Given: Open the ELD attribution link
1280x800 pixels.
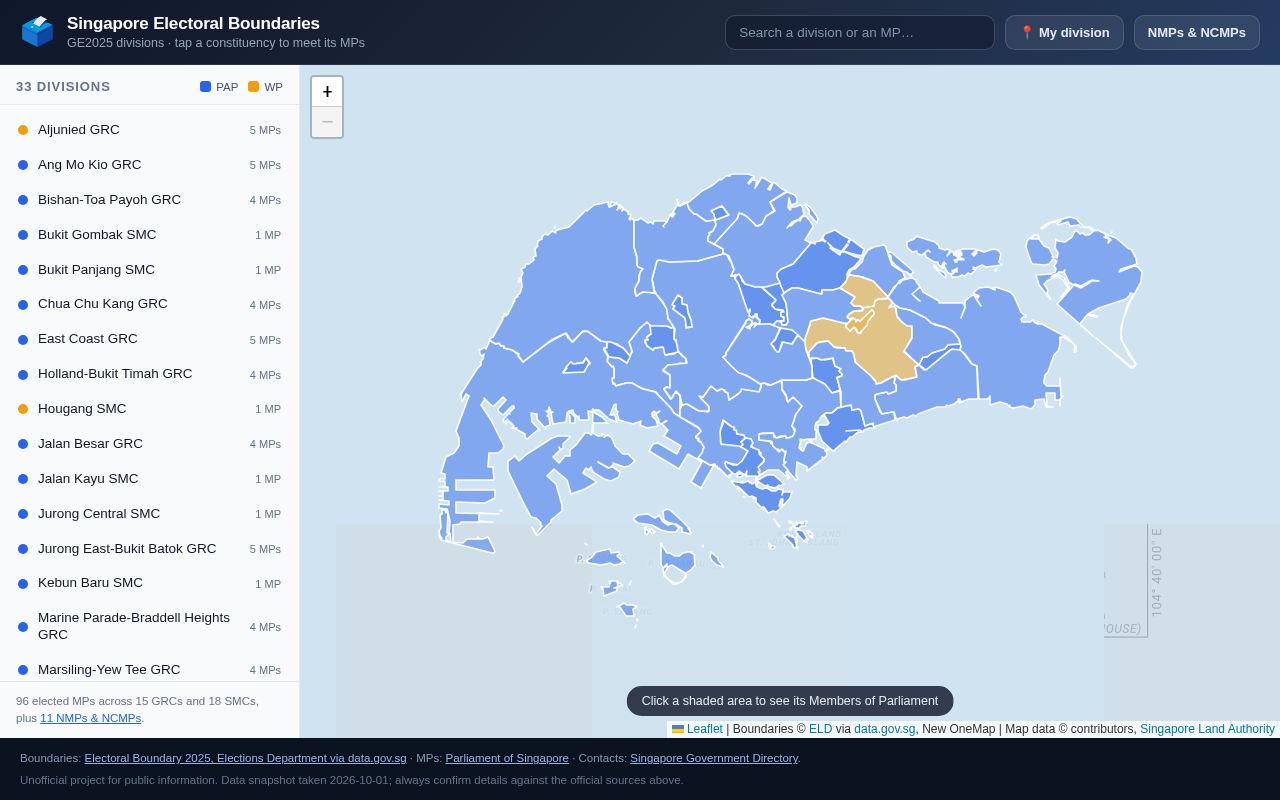Looking at the screenshot, I should (x=820, y=729).
